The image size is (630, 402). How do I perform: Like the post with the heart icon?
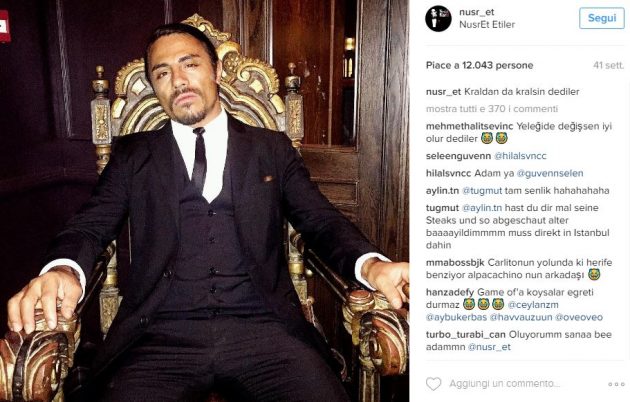[x=433, y=384]
